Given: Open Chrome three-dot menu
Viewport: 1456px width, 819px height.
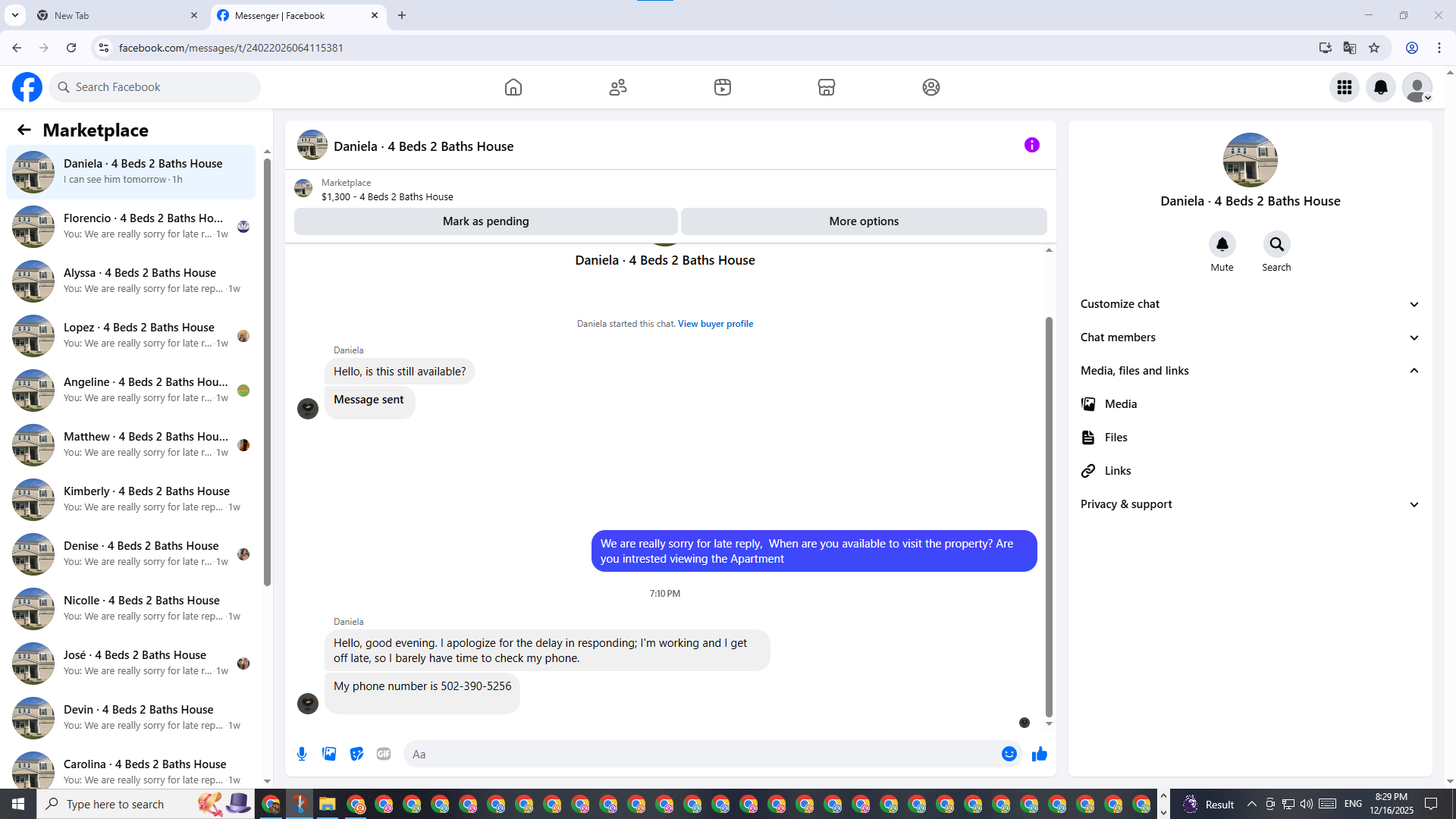Looking at the screenshot, I should click(1439, 48).
